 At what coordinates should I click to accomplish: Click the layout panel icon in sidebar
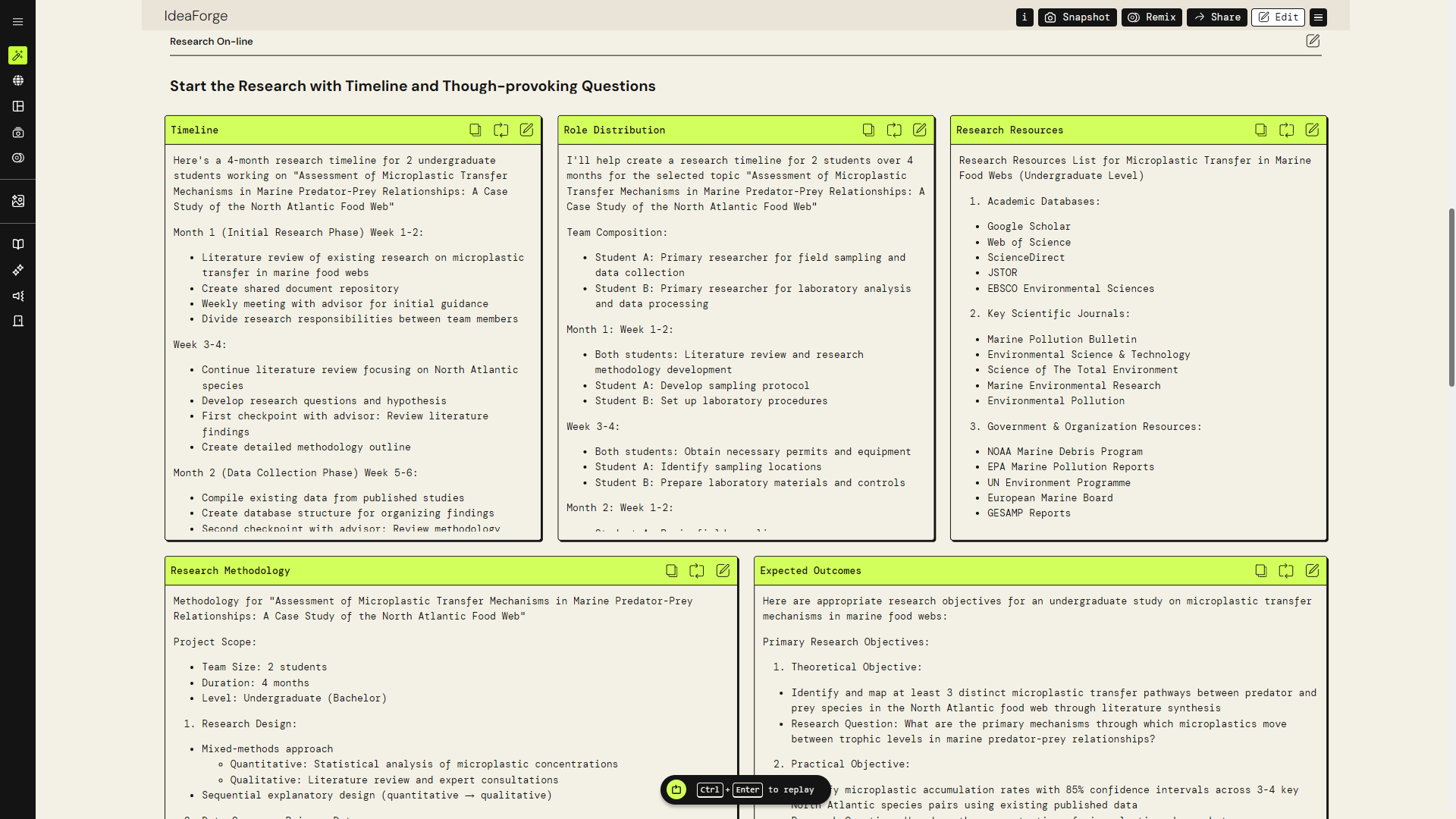tap(18, 106)
